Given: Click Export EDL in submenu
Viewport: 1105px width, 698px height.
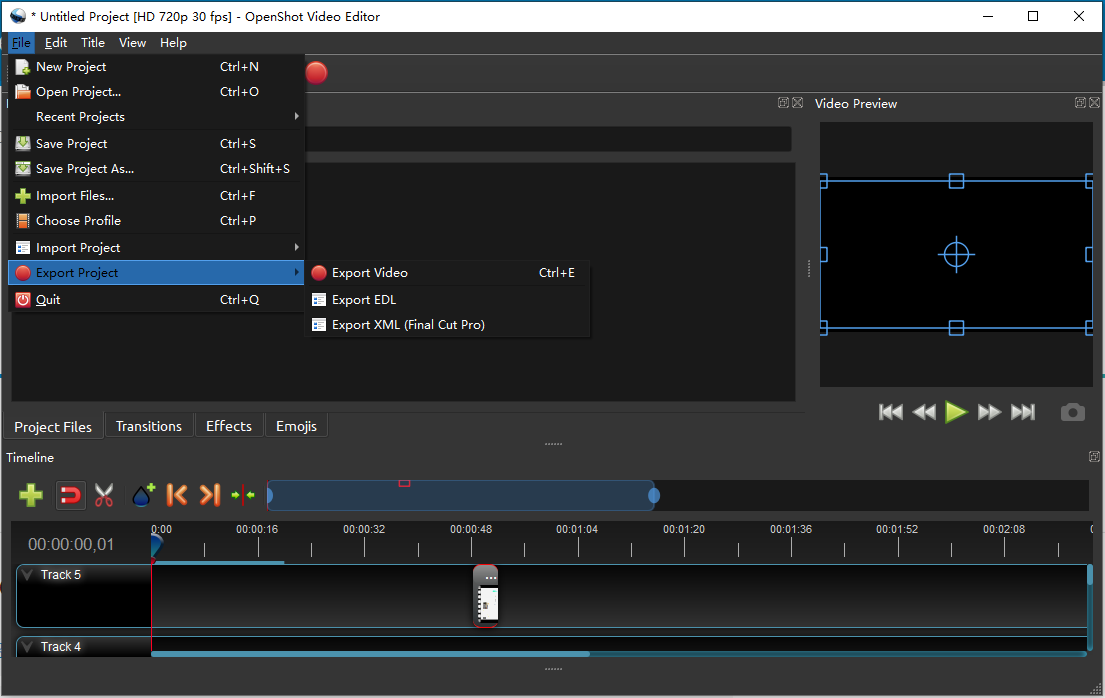Looking at the screenshot, I should (x=447, y=300).
